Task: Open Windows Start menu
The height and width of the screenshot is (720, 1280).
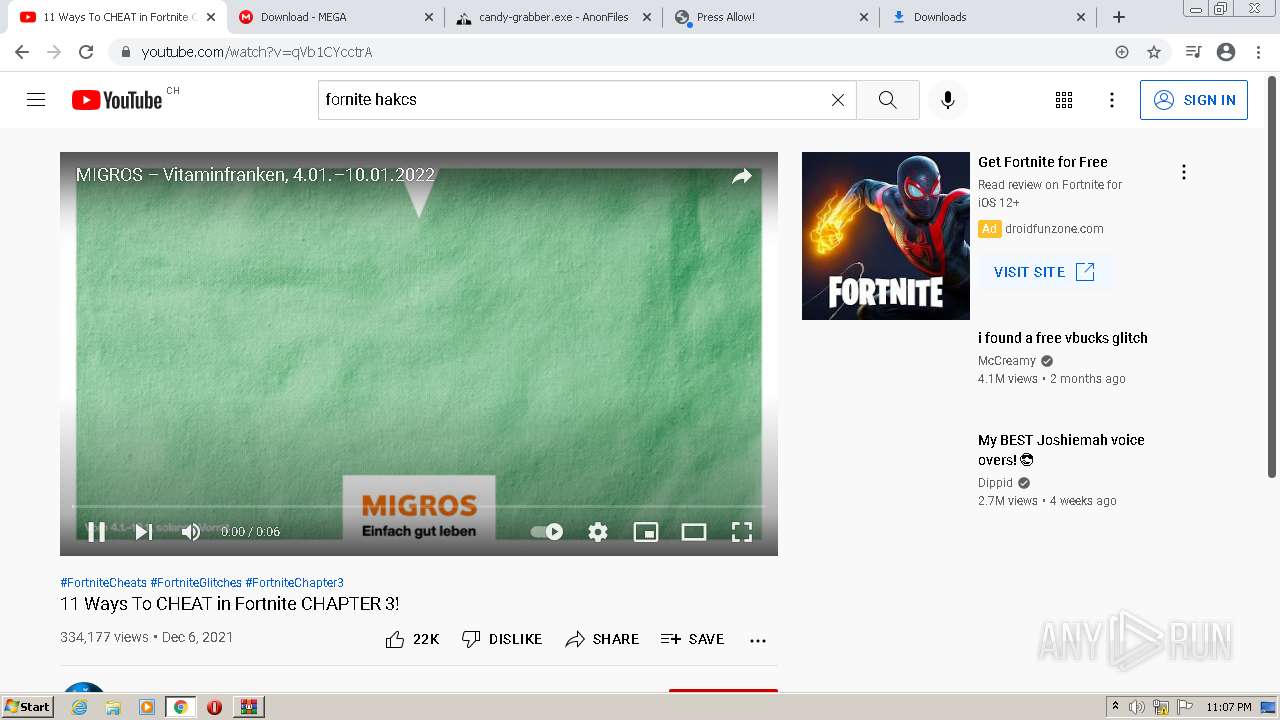Action: pos(28,707)
